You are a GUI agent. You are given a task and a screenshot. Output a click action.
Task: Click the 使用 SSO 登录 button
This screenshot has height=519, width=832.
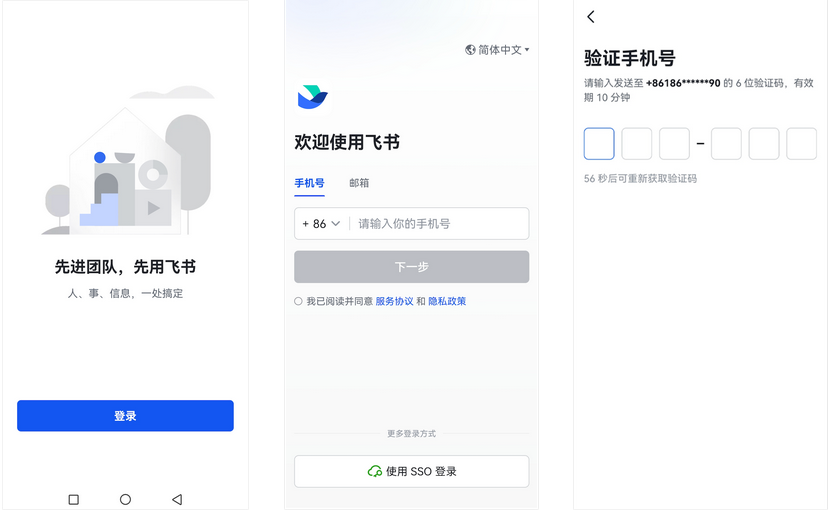pos(412,471)
